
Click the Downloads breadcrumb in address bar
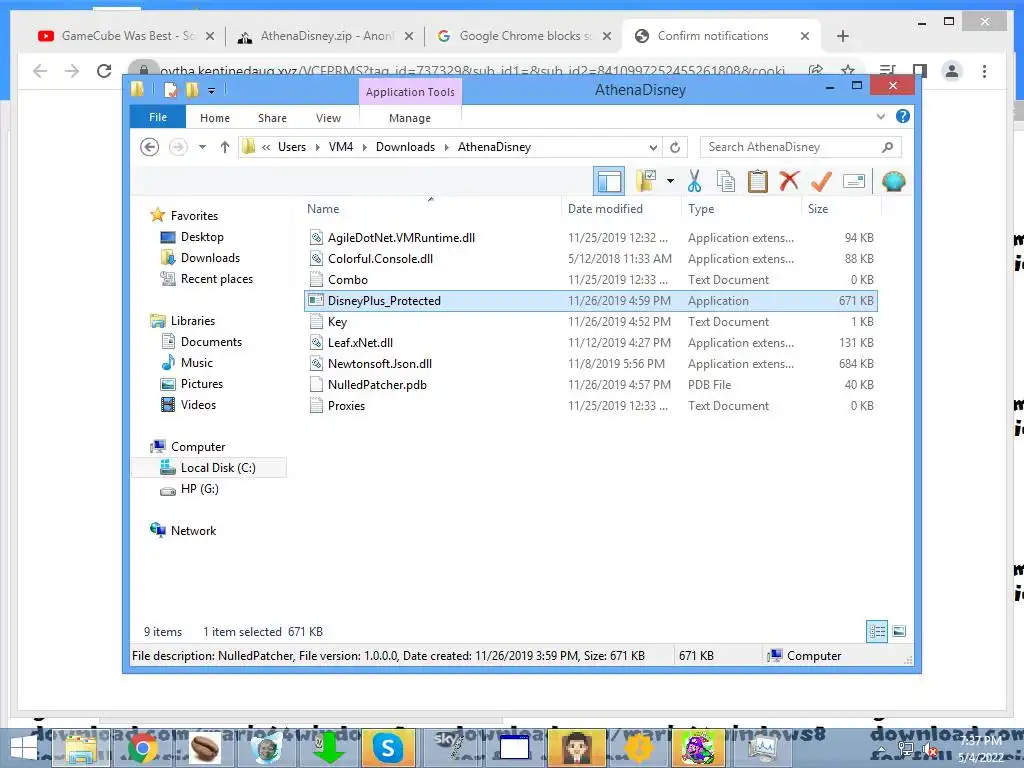pos(406,147)
